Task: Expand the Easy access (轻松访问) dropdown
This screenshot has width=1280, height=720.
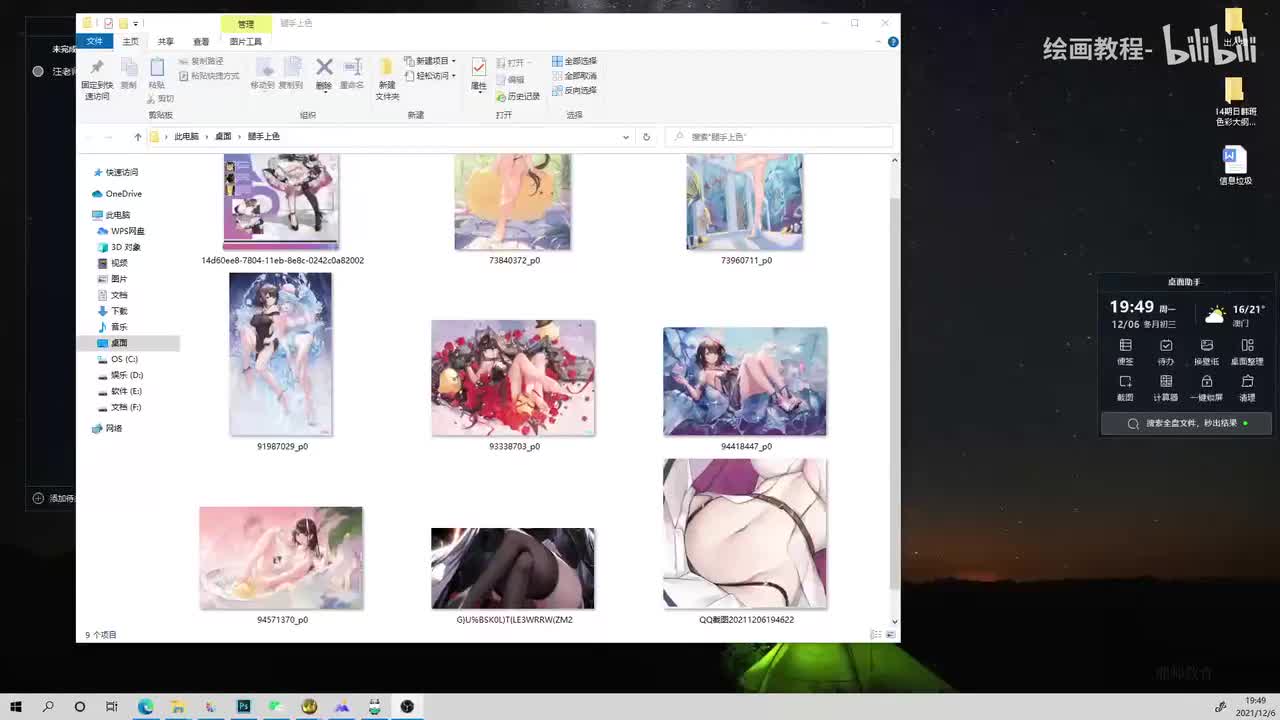Action: click(430, 76)
